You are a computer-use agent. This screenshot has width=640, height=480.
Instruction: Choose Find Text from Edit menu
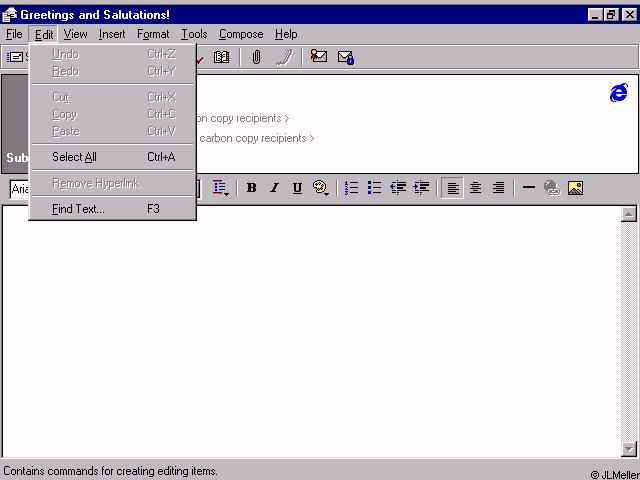(113, 209)
